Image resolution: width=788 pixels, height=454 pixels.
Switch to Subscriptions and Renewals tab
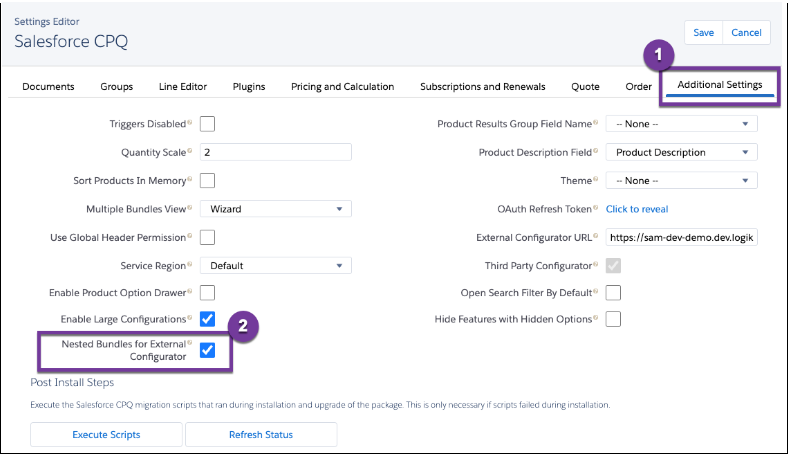click(482, 86)
